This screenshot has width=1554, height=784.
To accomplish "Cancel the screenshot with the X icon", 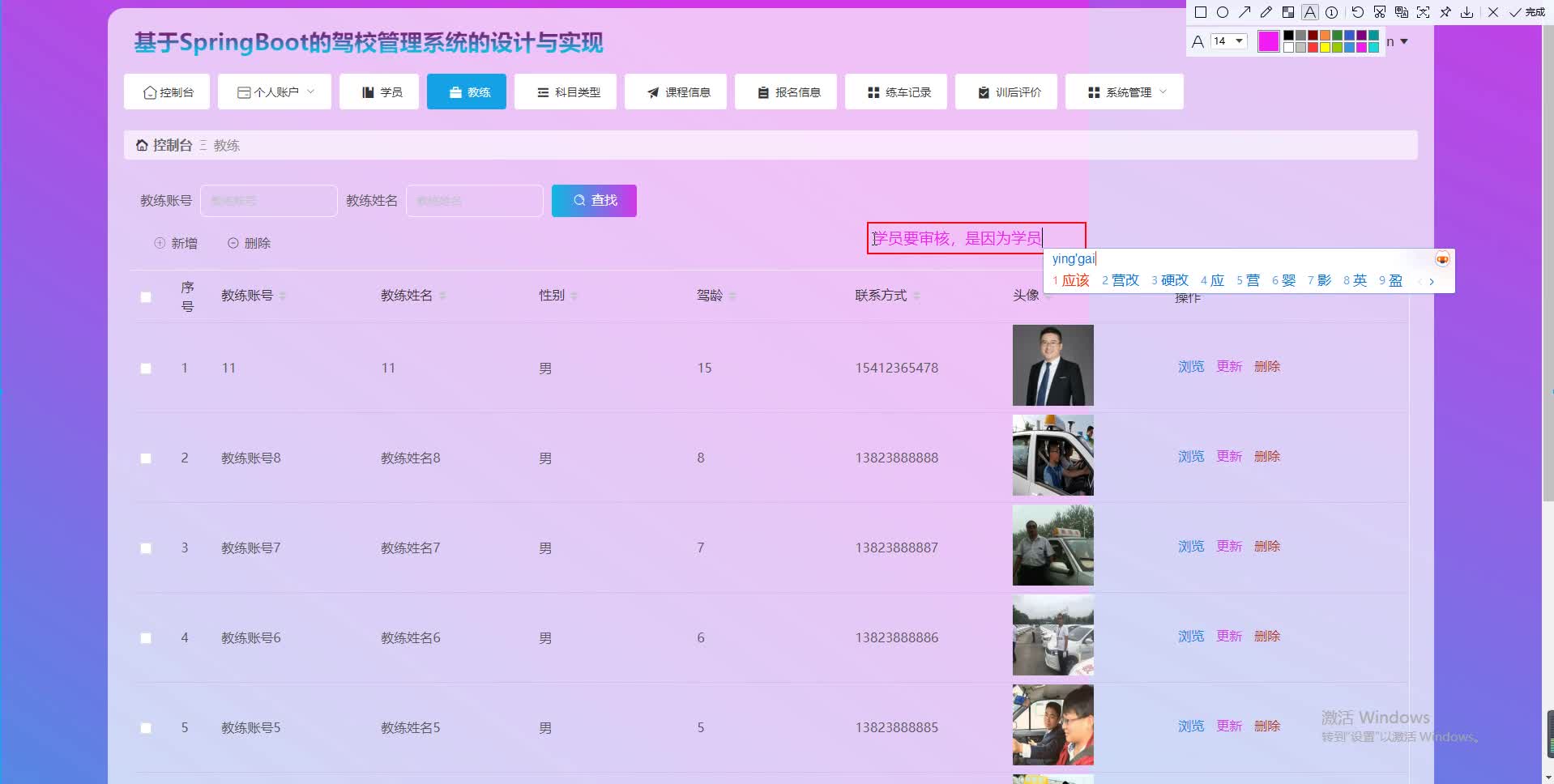I will tap(1493, 12).
